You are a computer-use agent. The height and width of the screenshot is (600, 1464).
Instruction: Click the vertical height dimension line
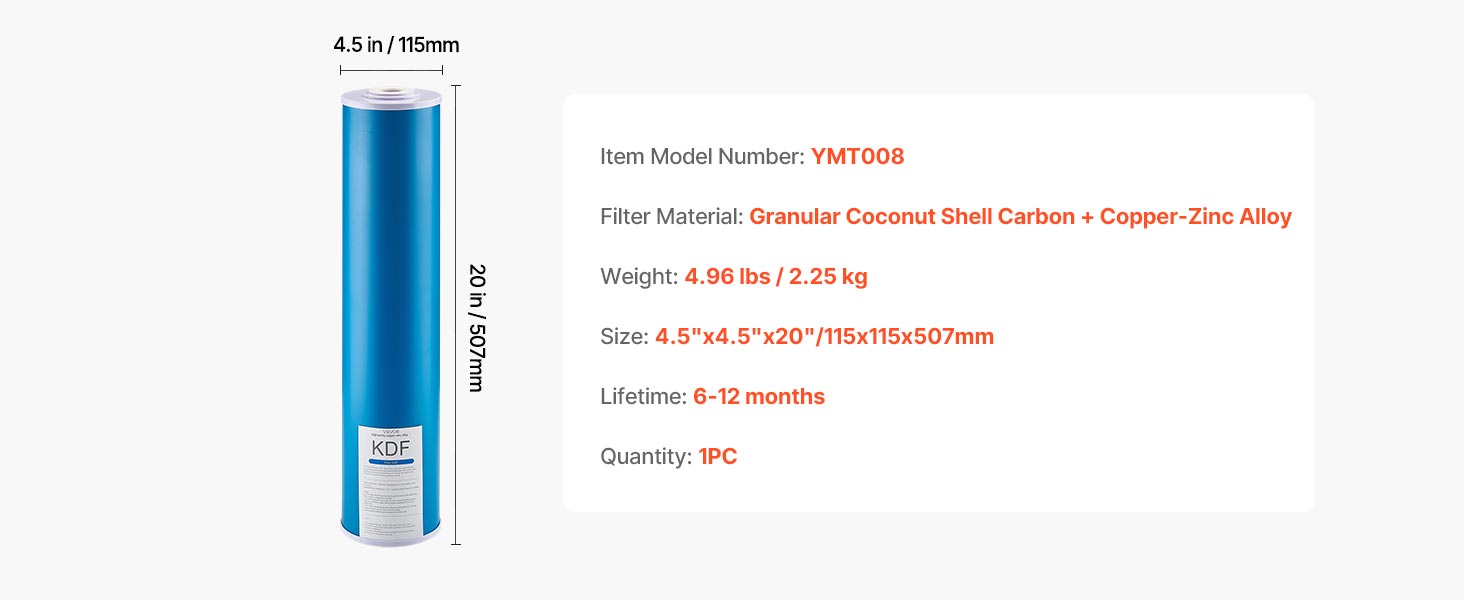(x=456, y=315)
